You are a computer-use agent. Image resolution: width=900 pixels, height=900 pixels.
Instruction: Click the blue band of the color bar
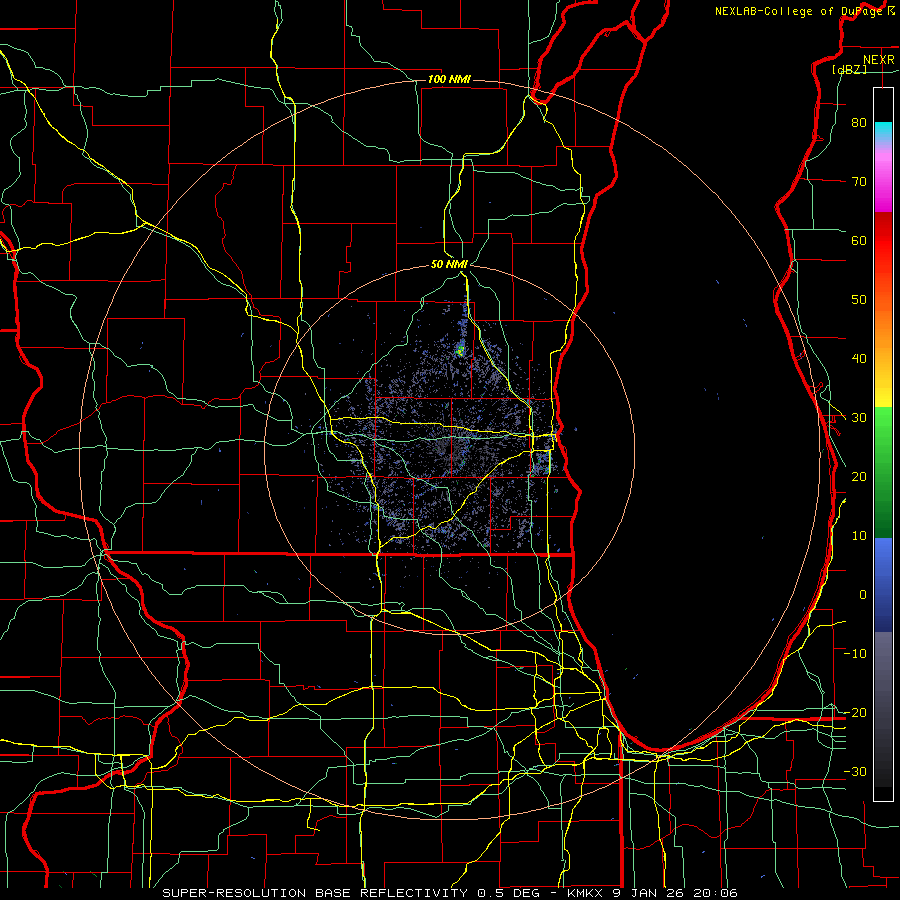click(883, 584)
